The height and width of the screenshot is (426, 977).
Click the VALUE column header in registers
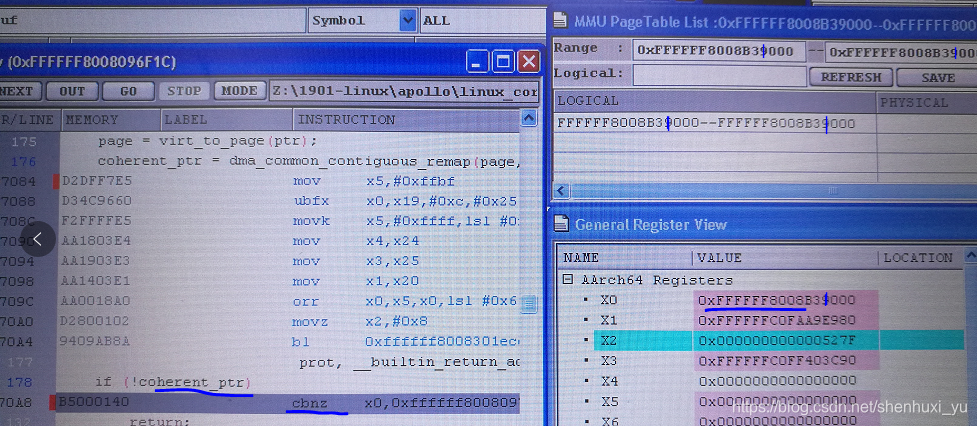785,257
